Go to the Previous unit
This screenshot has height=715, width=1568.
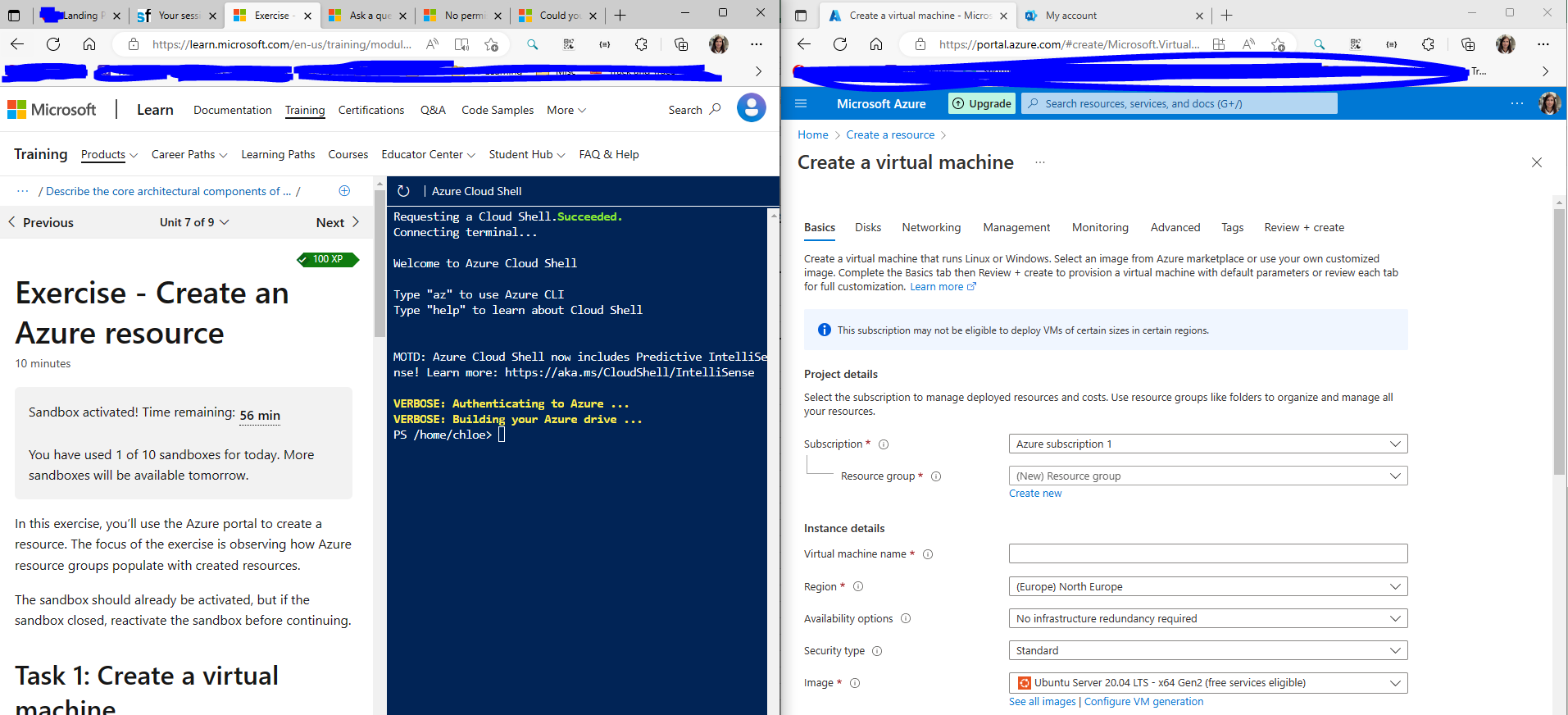pos(40,222)
